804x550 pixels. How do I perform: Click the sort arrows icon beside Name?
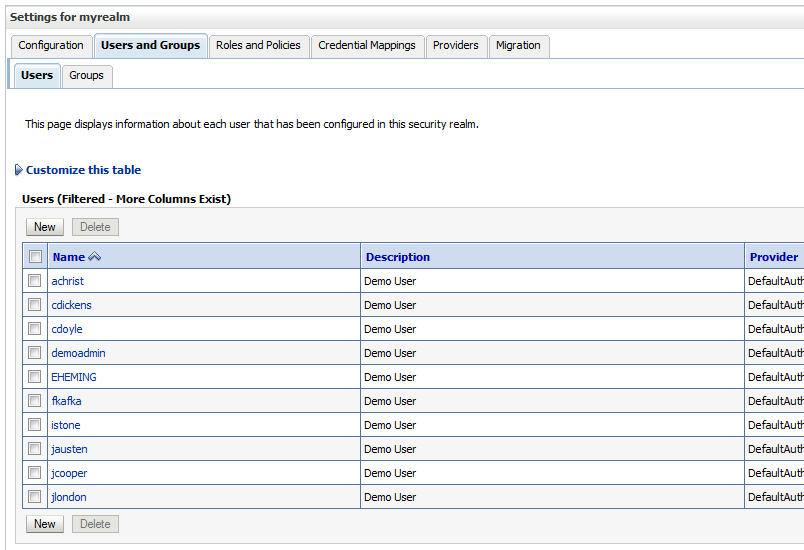coord(95,257)
